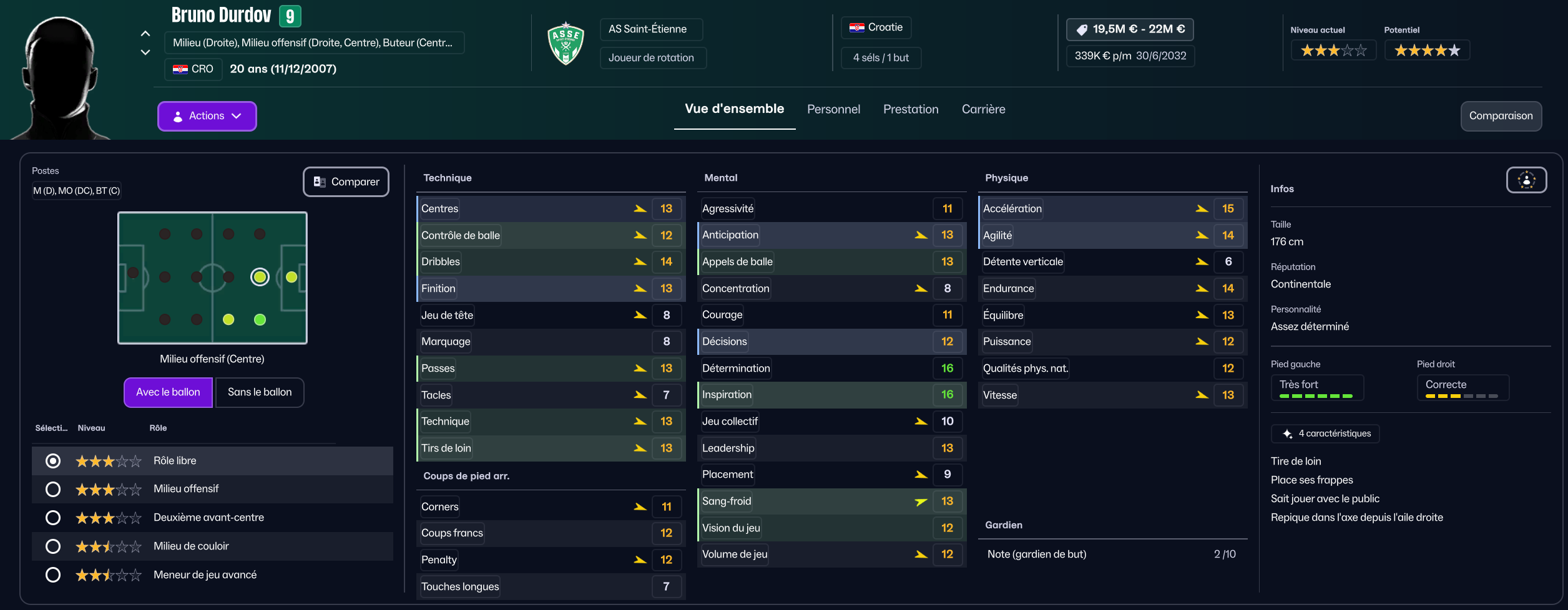Click the Potentiel five-star rating

tap(1427, 51)
